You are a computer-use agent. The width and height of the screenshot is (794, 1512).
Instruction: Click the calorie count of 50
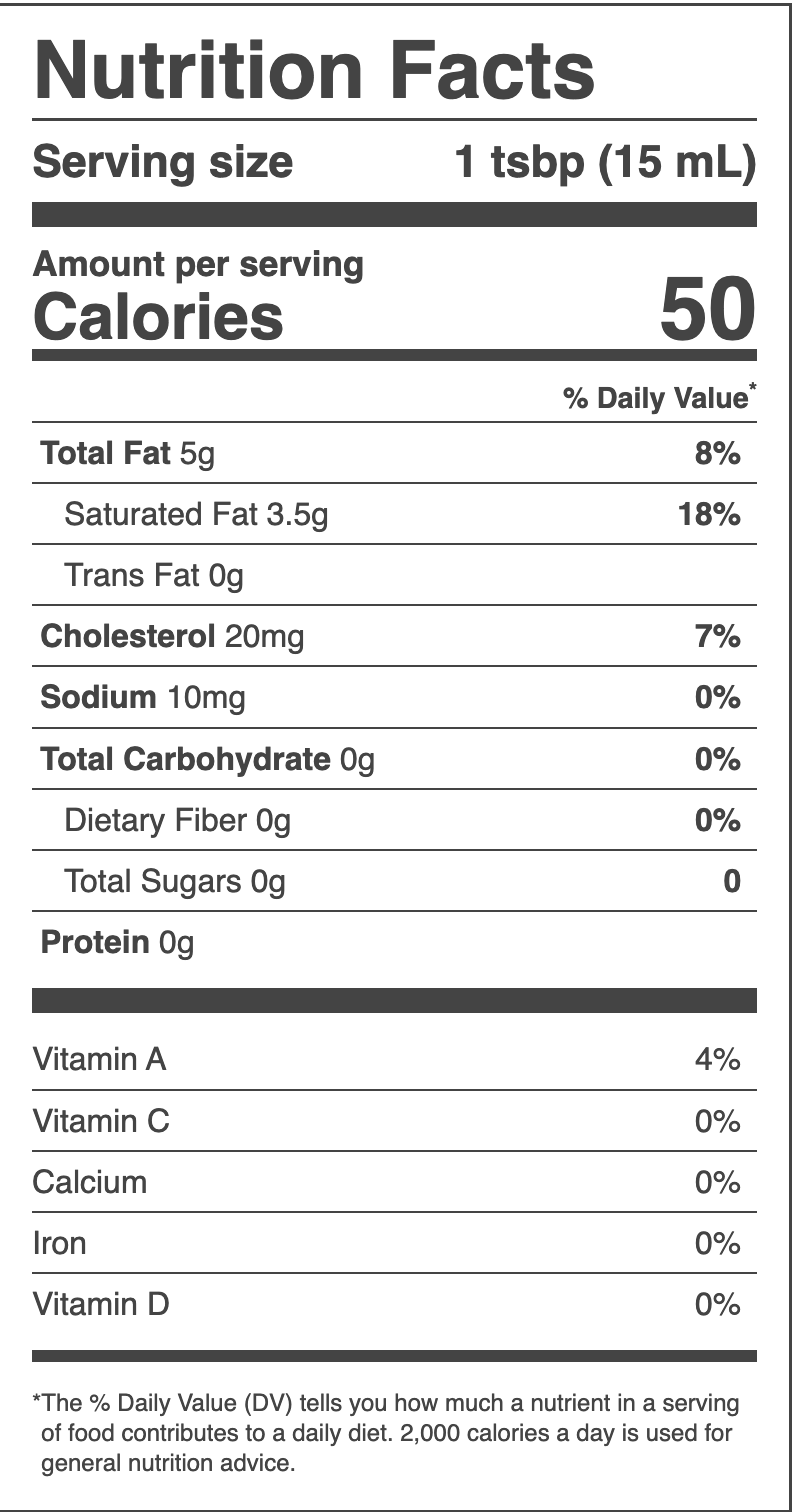pos(707,309)
